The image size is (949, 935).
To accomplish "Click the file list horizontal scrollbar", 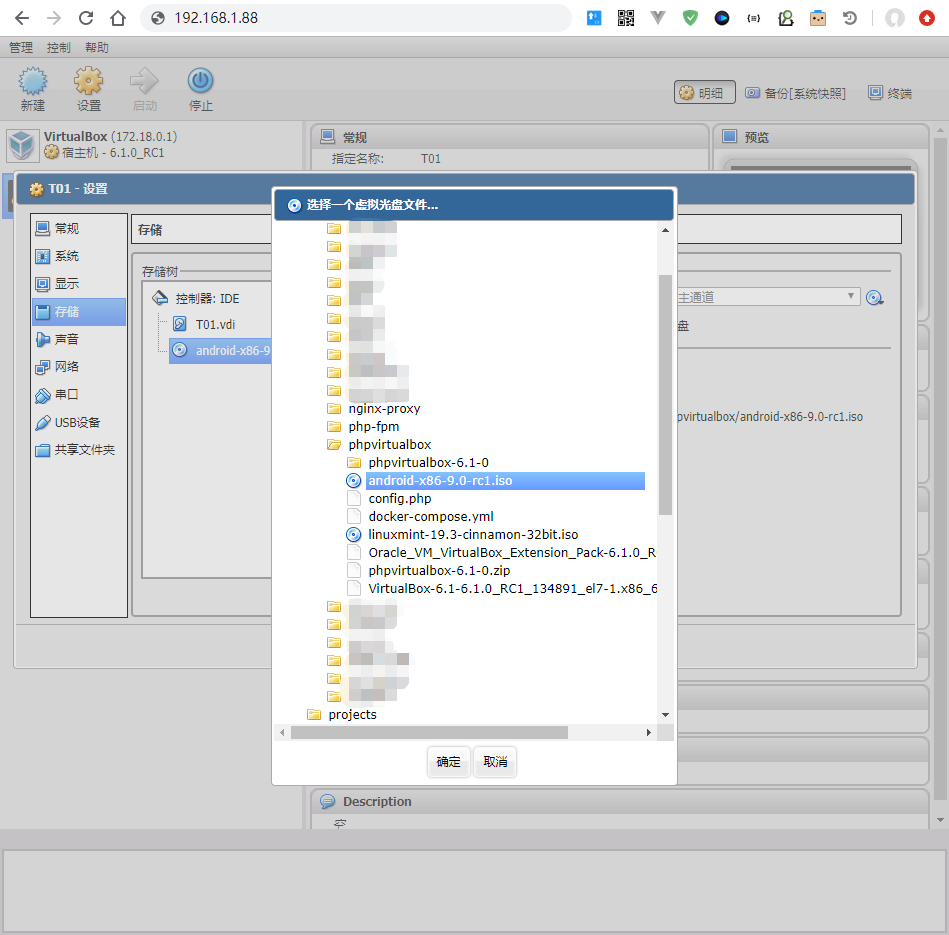I will point(430,733).
